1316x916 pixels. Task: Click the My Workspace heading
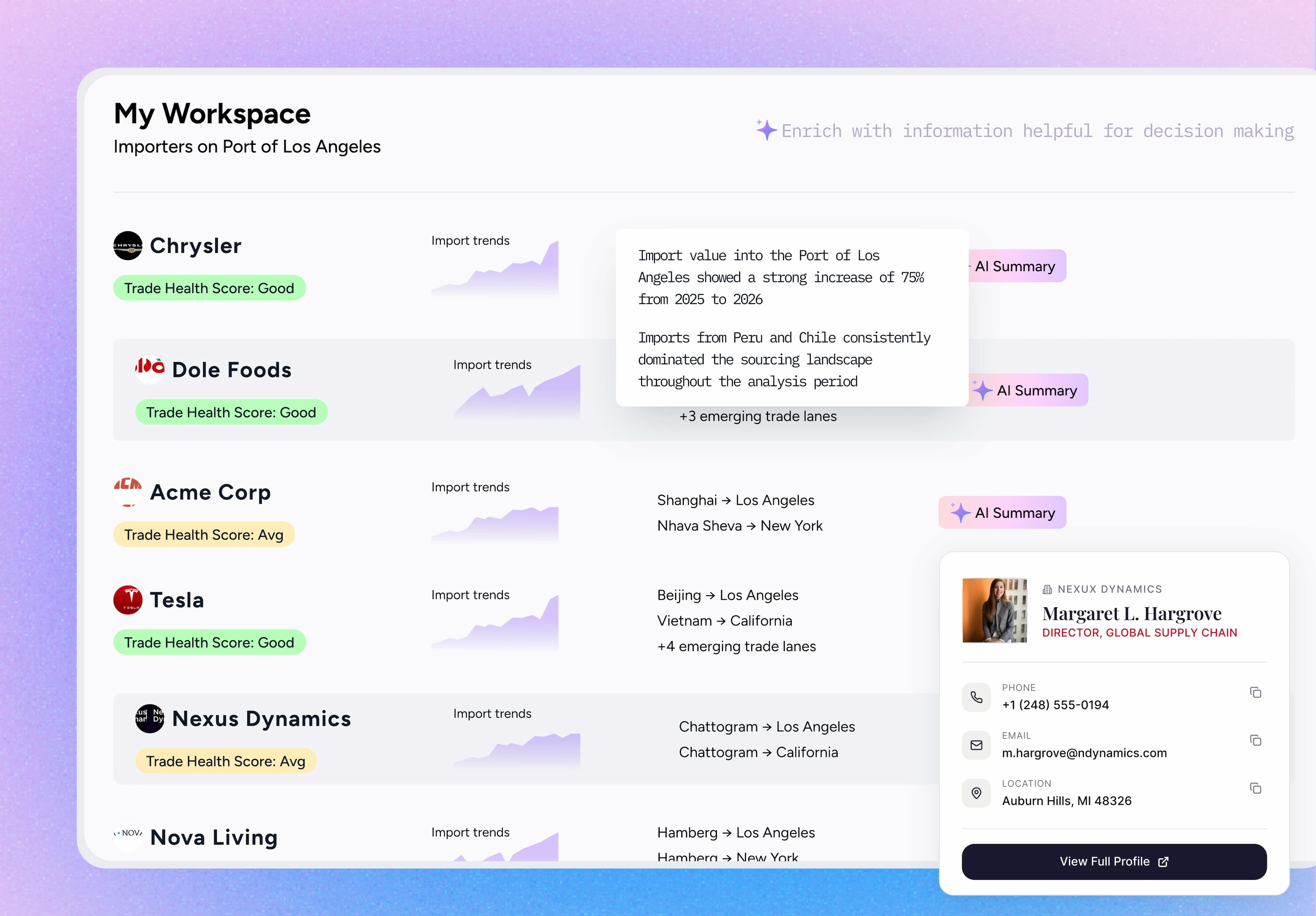[x=212, y=113]
